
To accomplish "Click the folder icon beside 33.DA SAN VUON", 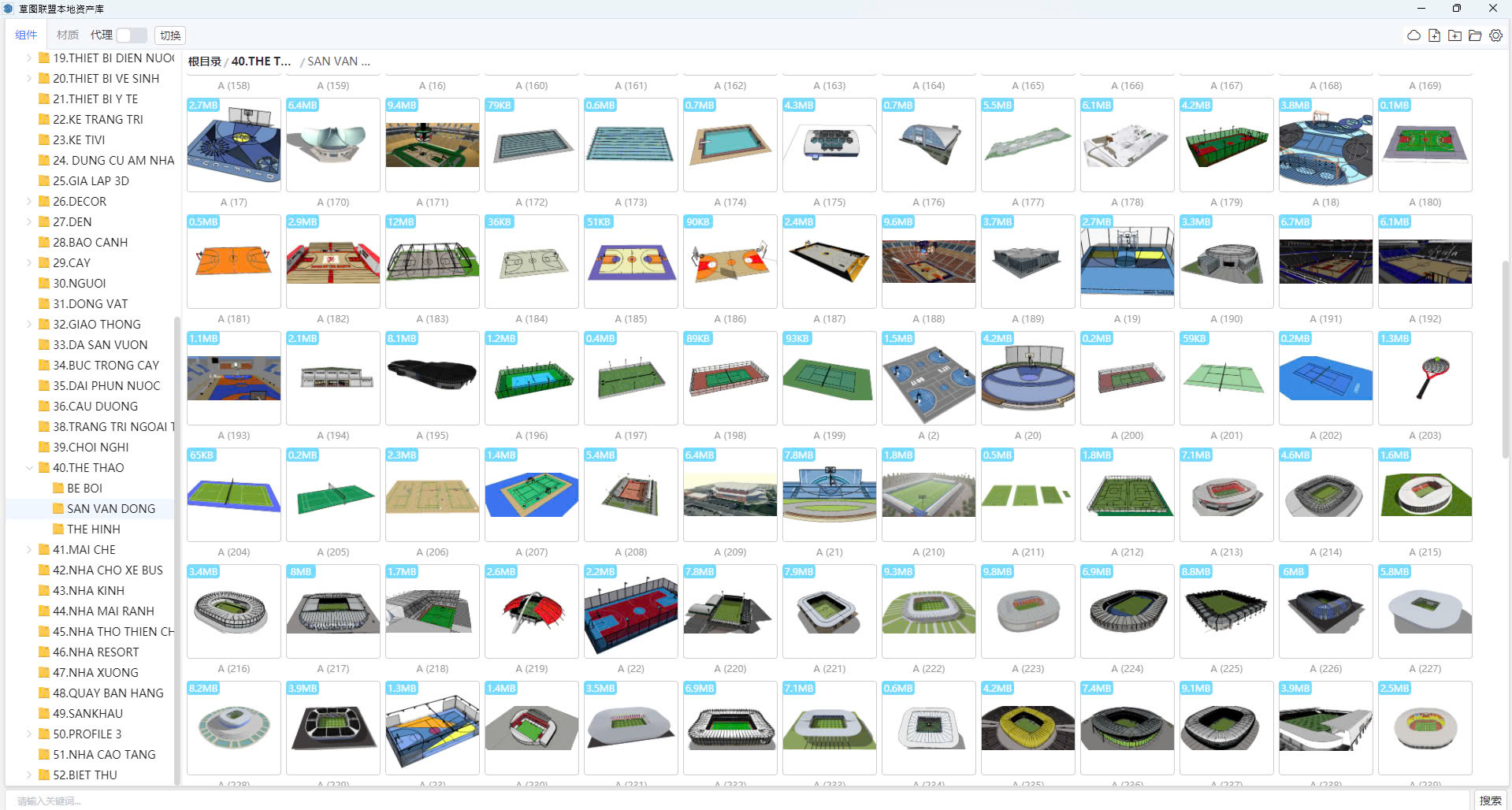I will click(44, 345).
